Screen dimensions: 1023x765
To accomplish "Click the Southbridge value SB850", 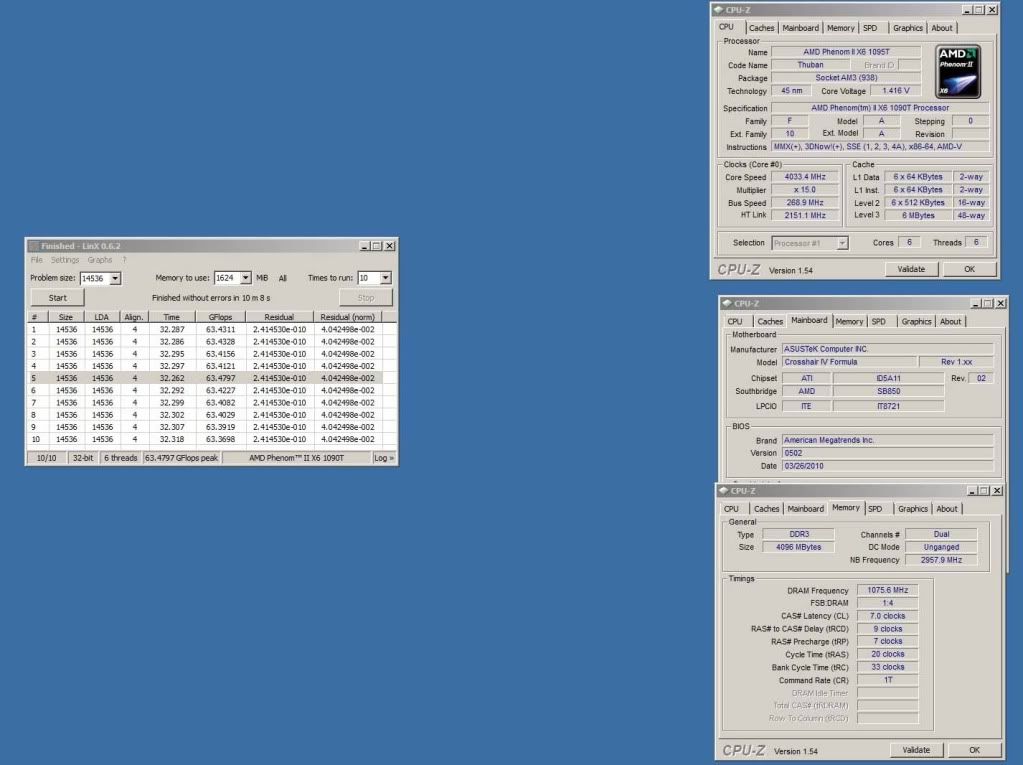I will coord(888,391).
